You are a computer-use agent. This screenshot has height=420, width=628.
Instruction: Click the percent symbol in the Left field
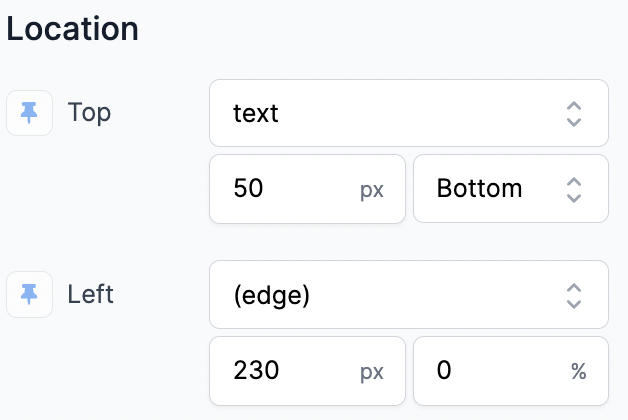(579, 371)
